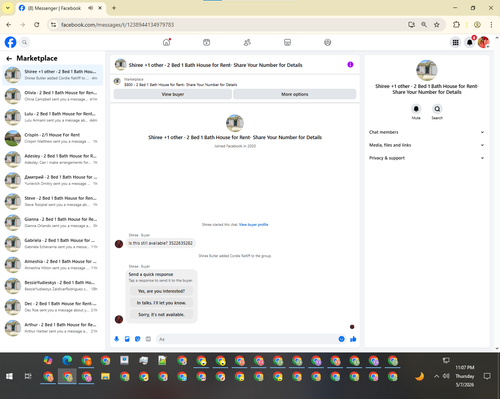Open the Marketplace storefront icon
The height and width of the screenshot is (399, 500).
(287, 42)
